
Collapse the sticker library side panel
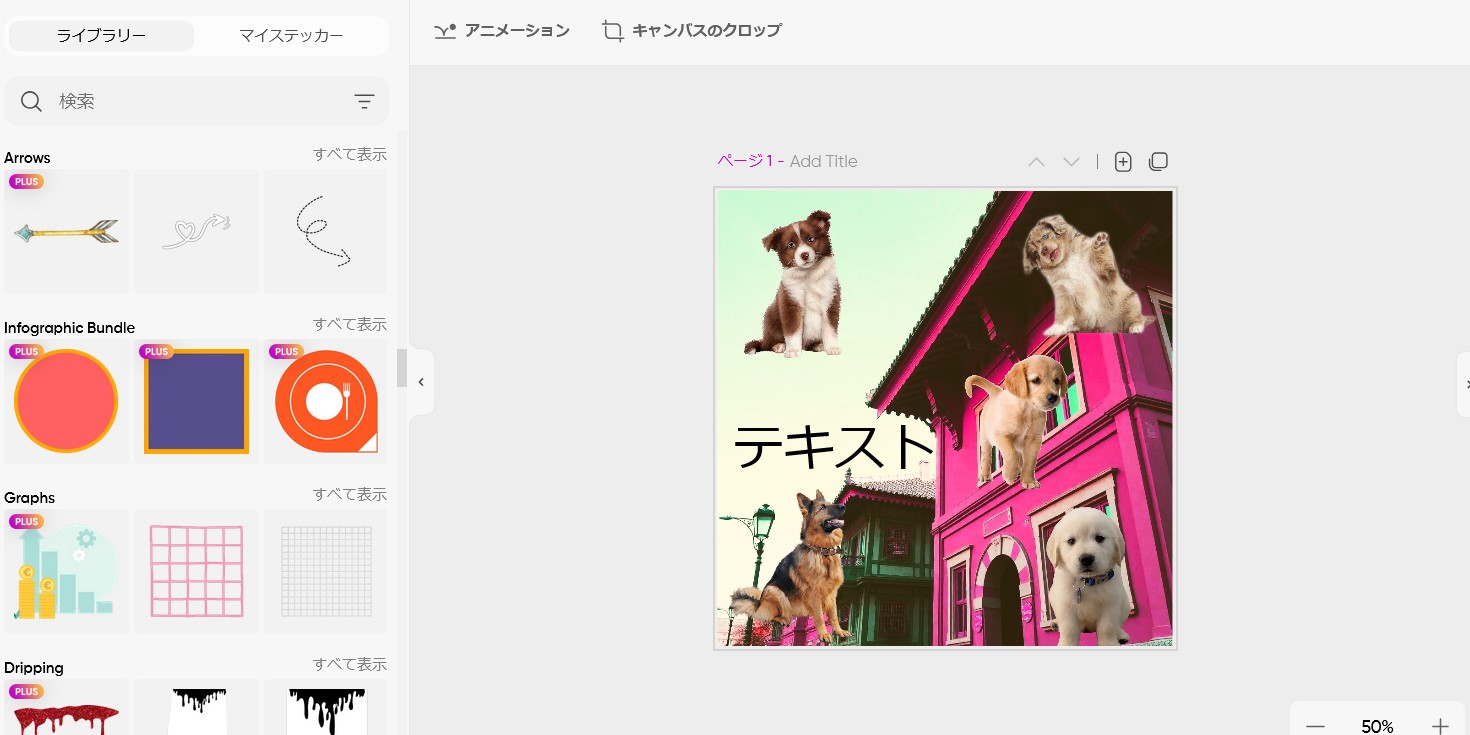tap(421, 382)
